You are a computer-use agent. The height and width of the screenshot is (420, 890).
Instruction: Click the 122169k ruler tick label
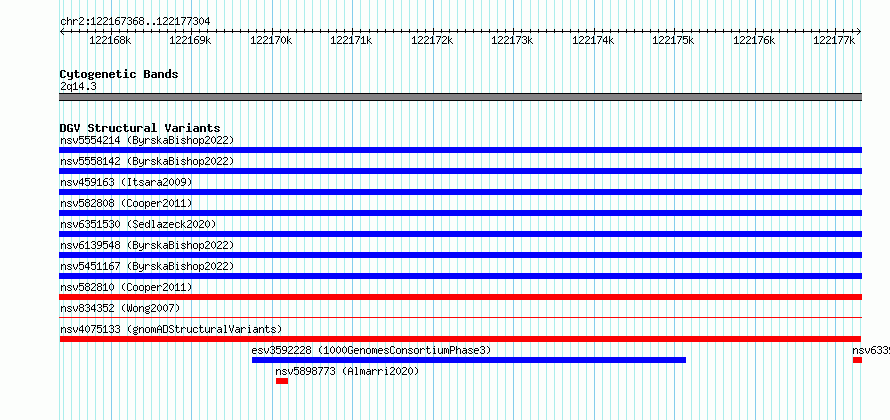191,40
